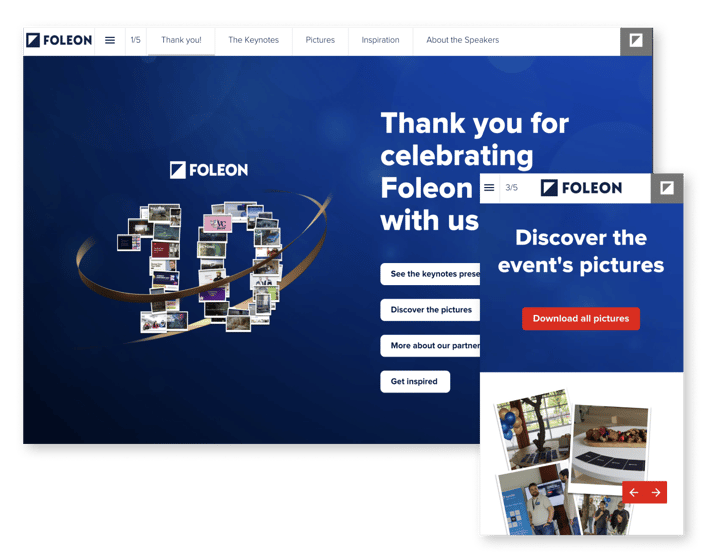Go to About the Speakers tab
This screenshot has height=559, width=720.
tap(462, 41)
